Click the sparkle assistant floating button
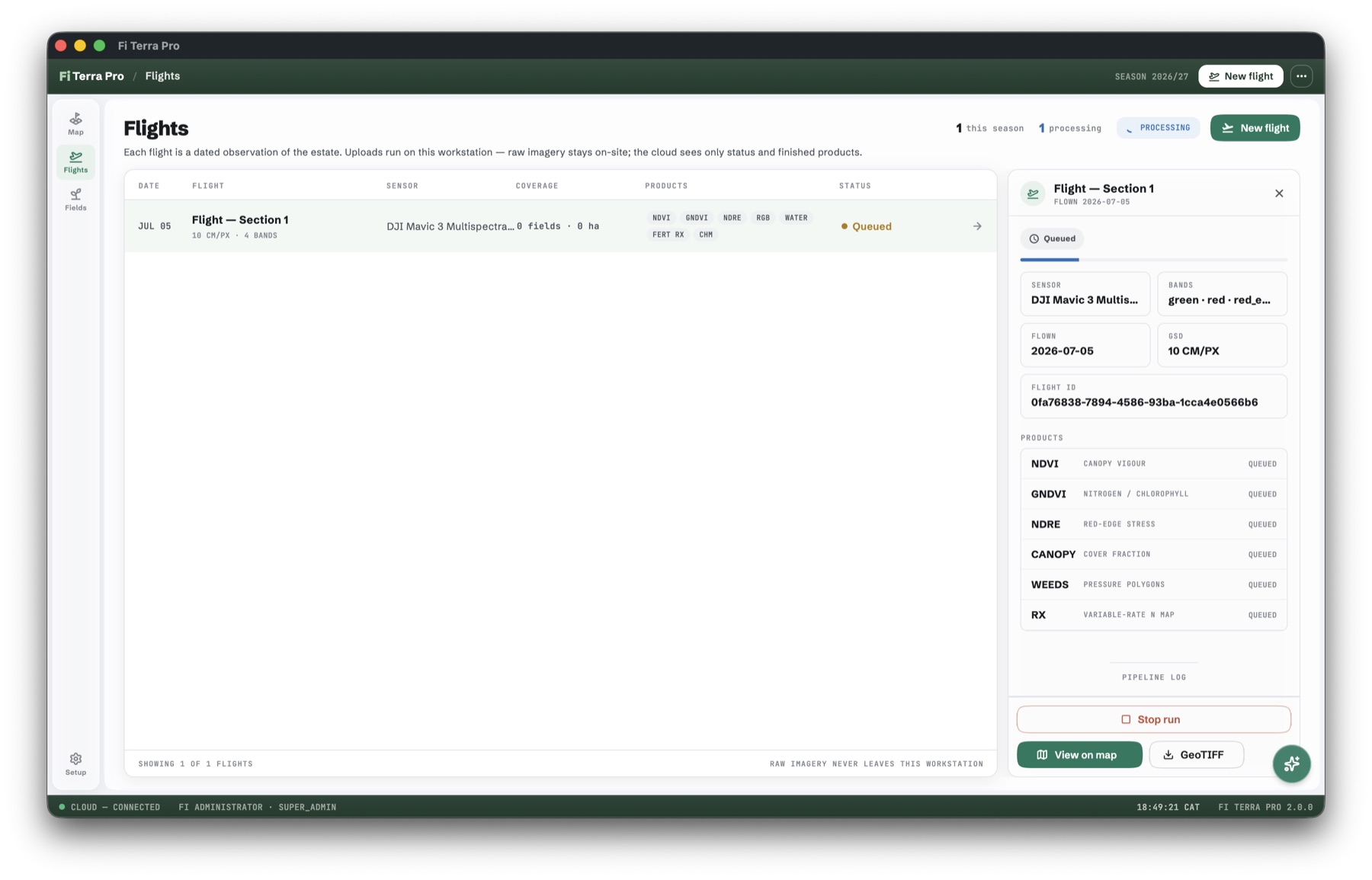 [x=1291, y=763]
